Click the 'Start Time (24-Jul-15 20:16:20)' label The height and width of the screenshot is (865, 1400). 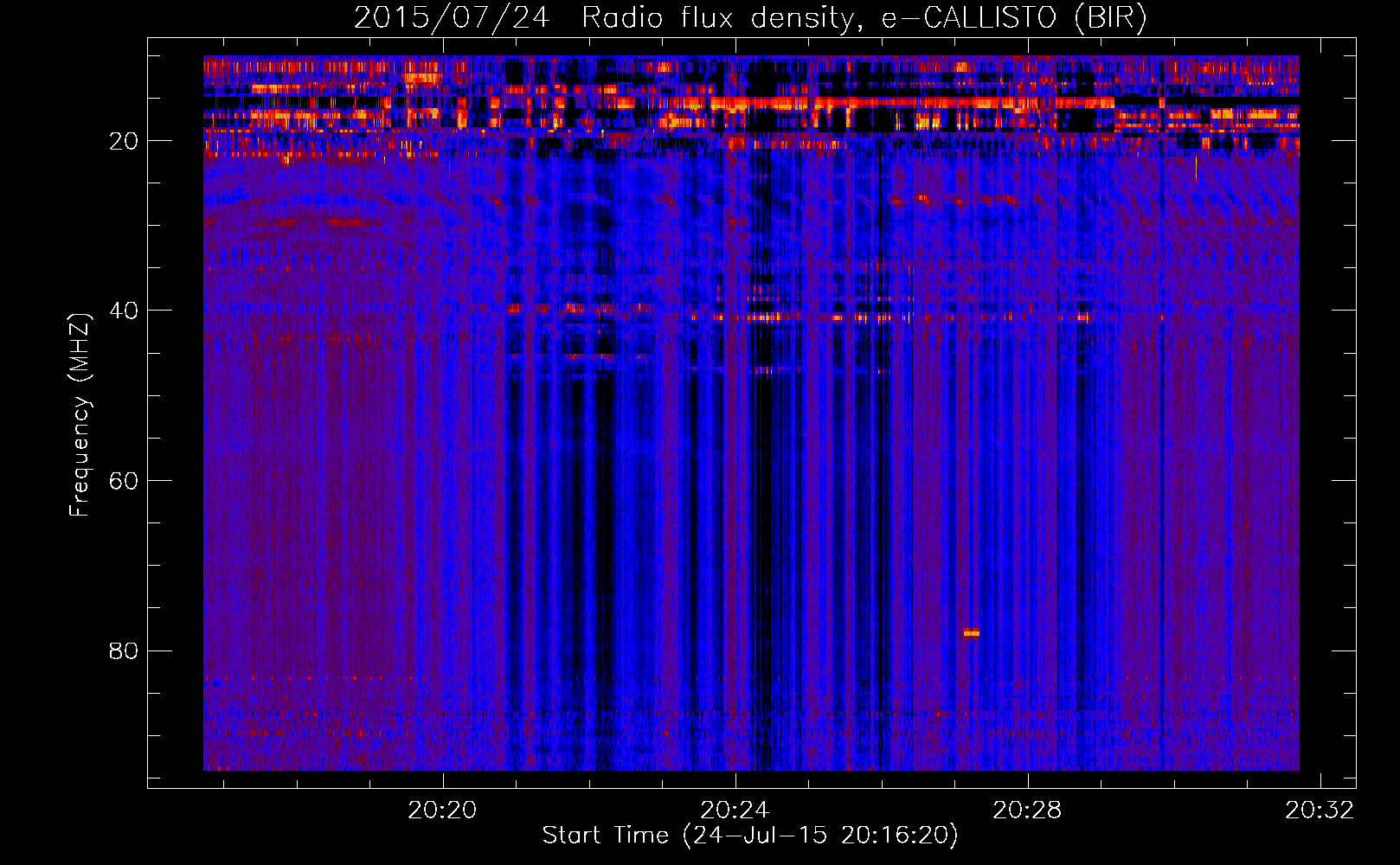coord(750,836)
